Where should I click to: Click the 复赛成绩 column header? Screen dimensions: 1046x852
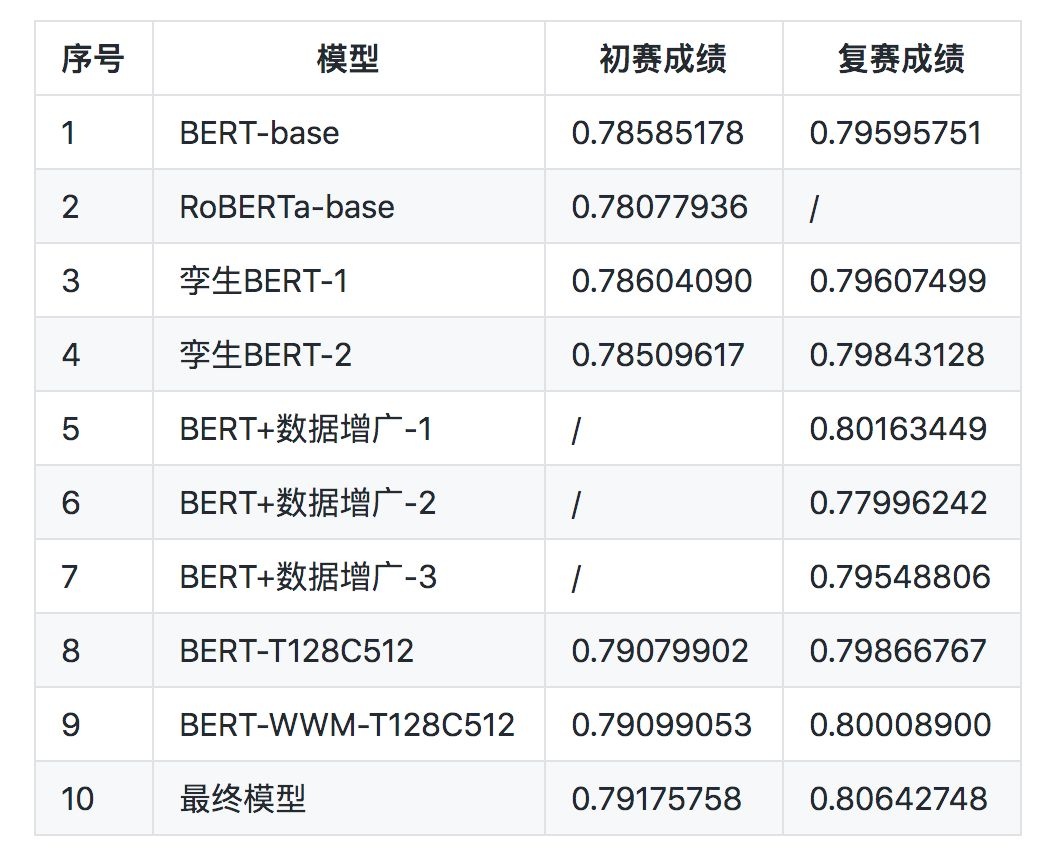(x=901, y=59)
